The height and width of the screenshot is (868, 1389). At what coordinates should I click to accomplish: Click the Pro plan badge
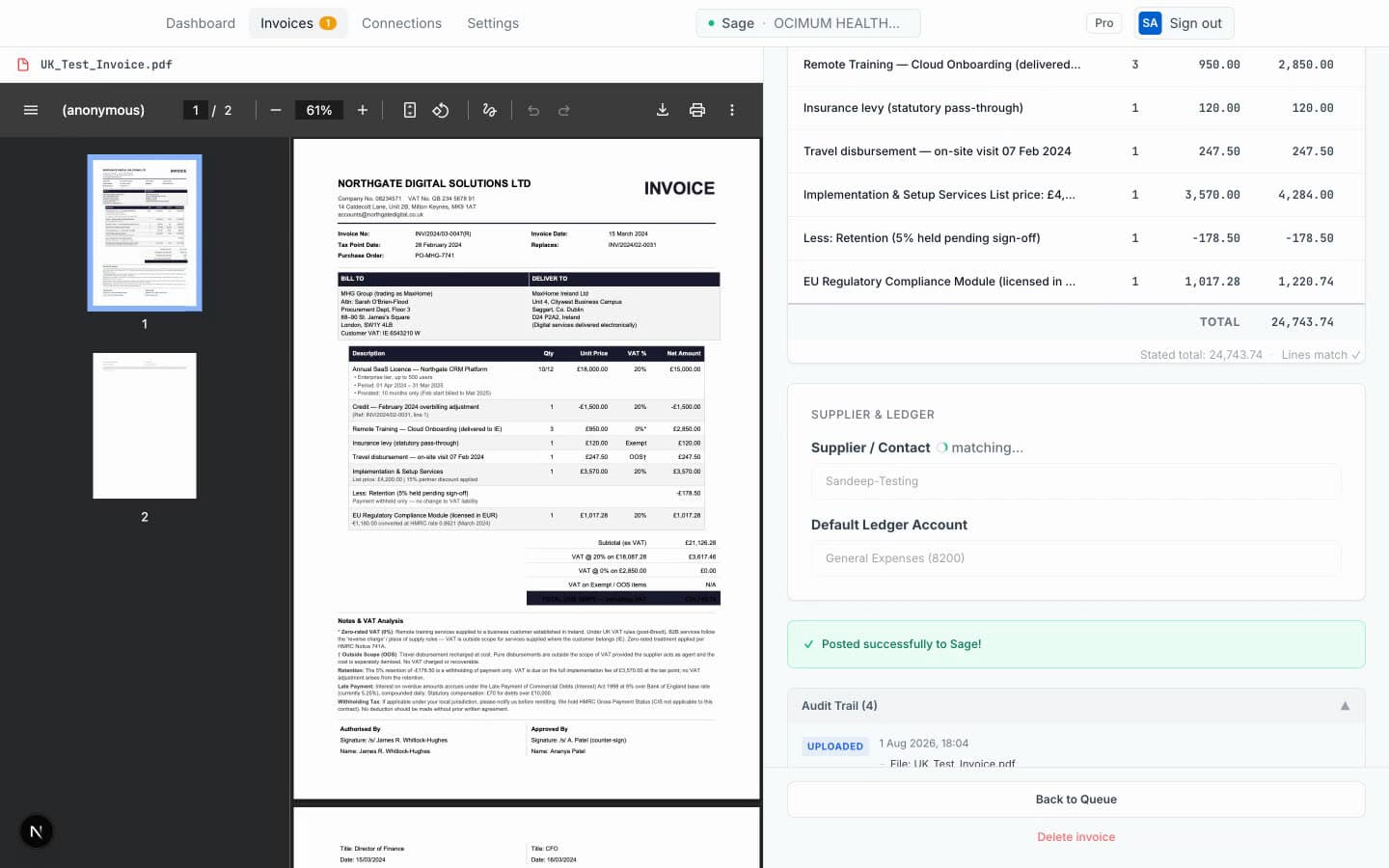[x=1104, y=23]
